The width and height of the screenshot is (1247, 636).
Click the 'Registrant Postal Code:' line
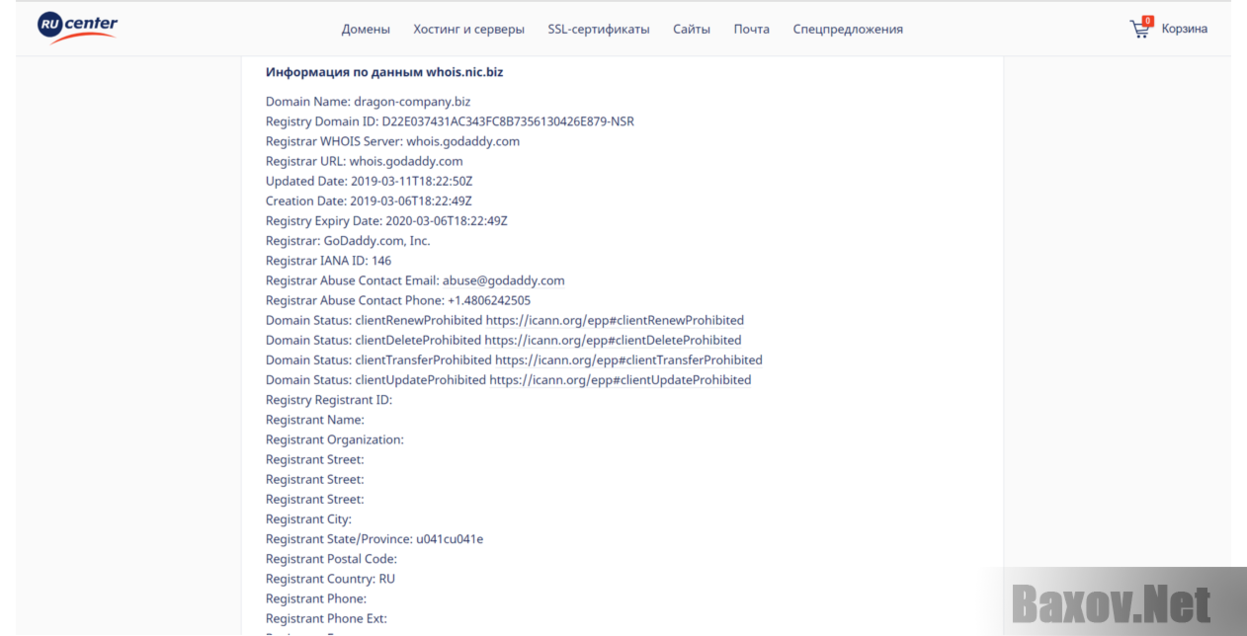[331, 559]
